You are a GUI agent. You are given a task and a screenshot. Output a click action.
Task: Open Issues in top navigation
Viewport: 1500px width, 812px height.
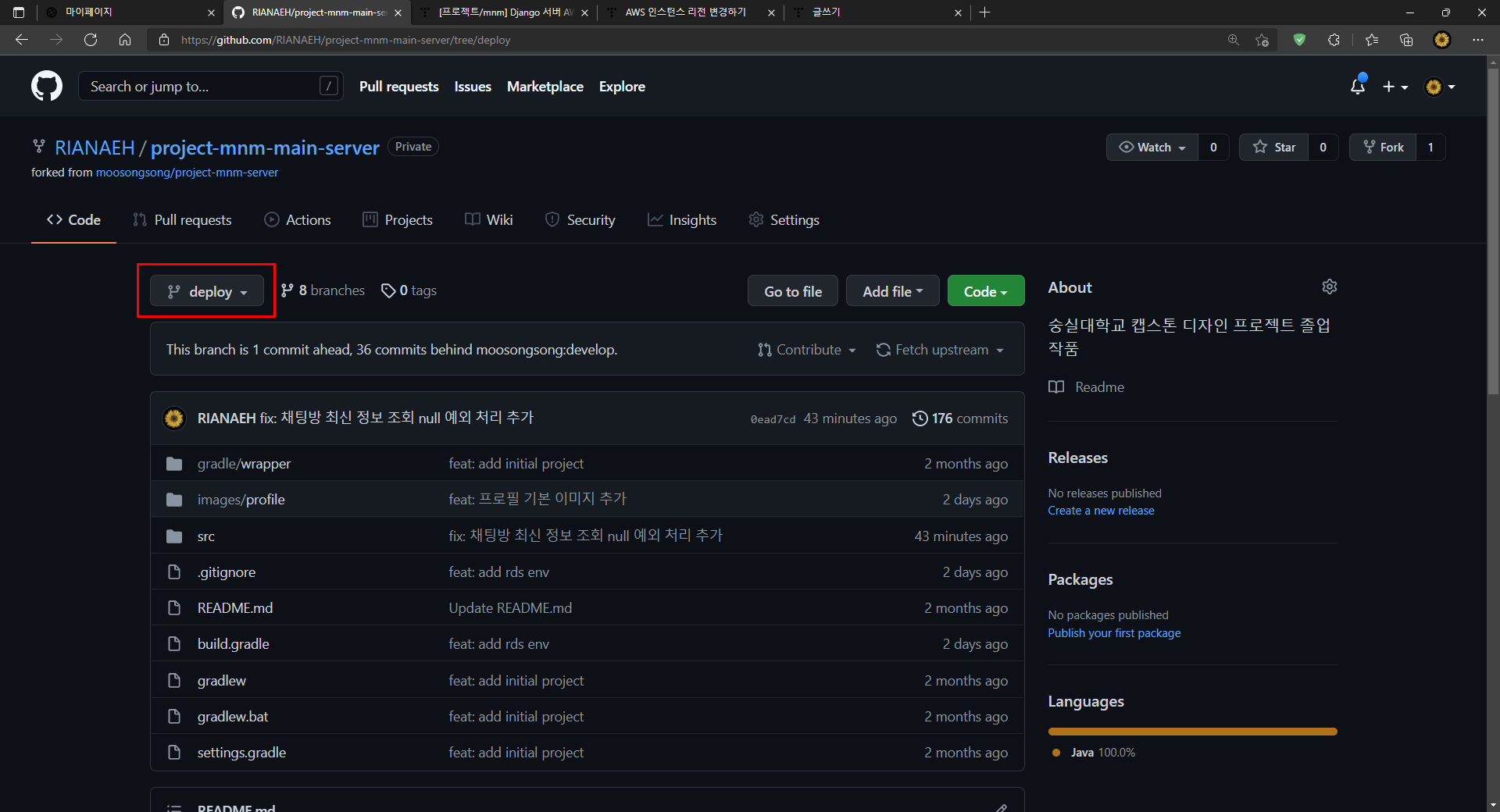click(473, 87)
